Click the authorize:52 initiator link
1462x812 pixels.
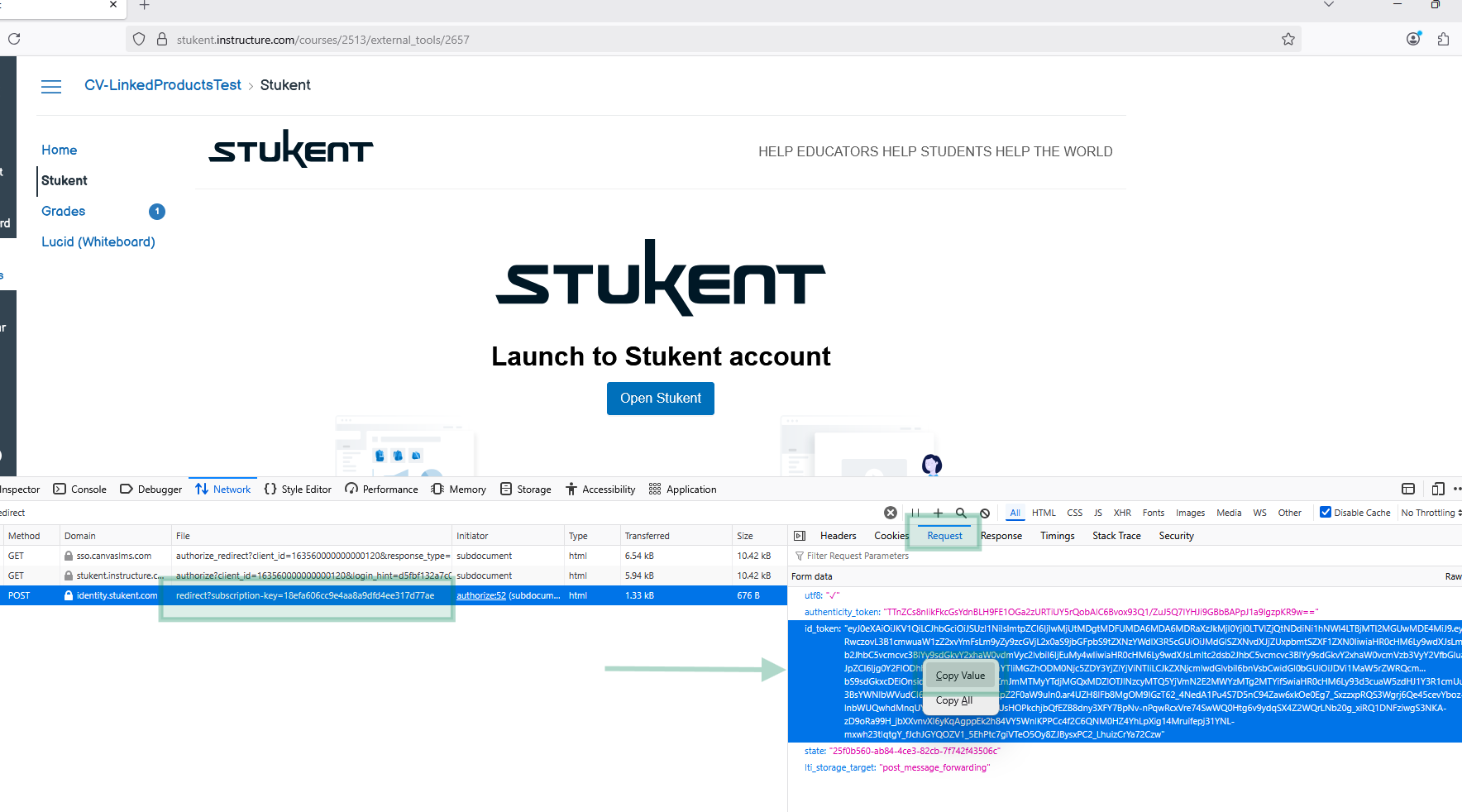coord(481,595)
